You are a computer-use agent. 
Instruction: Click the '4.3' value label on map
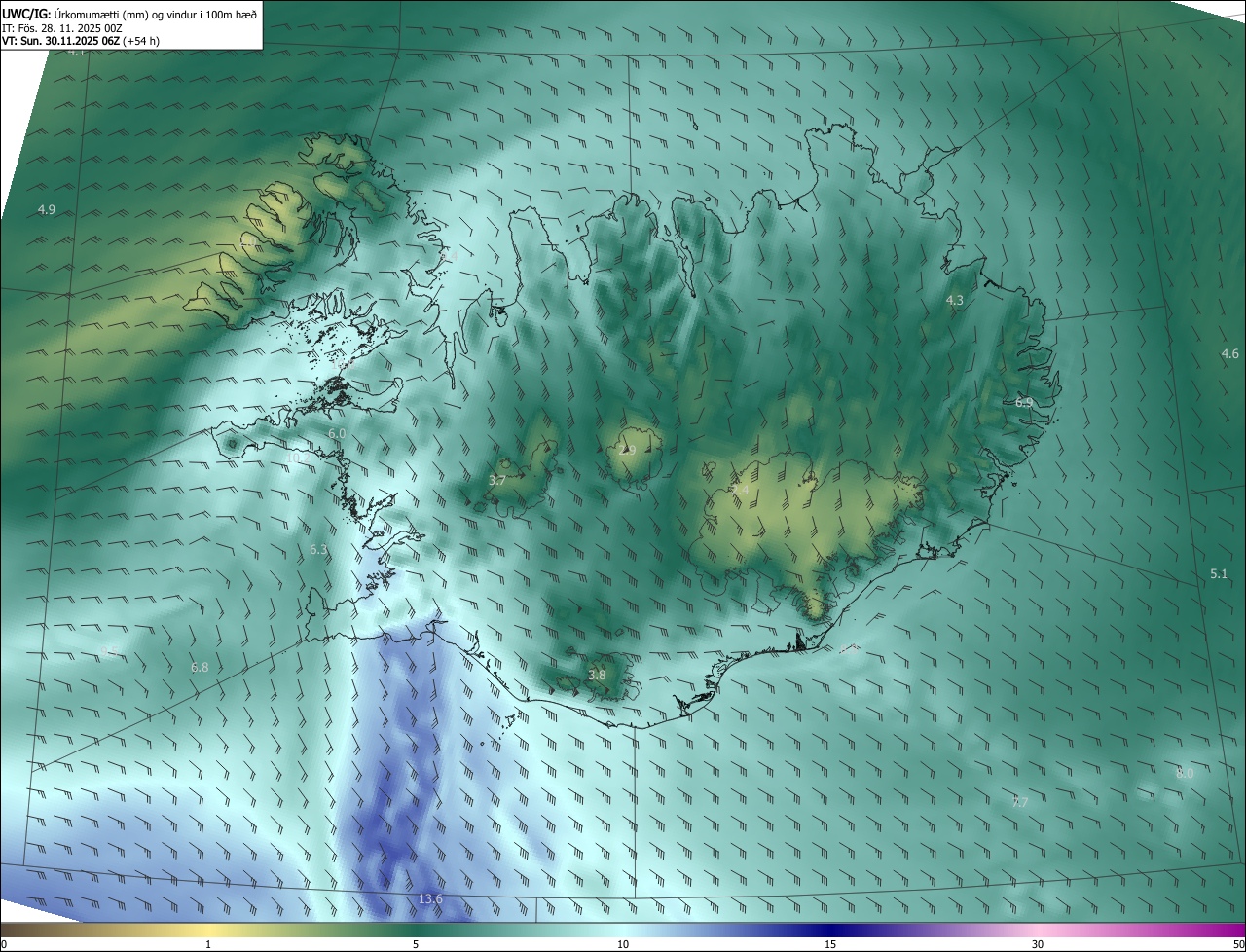click(954, 300)
